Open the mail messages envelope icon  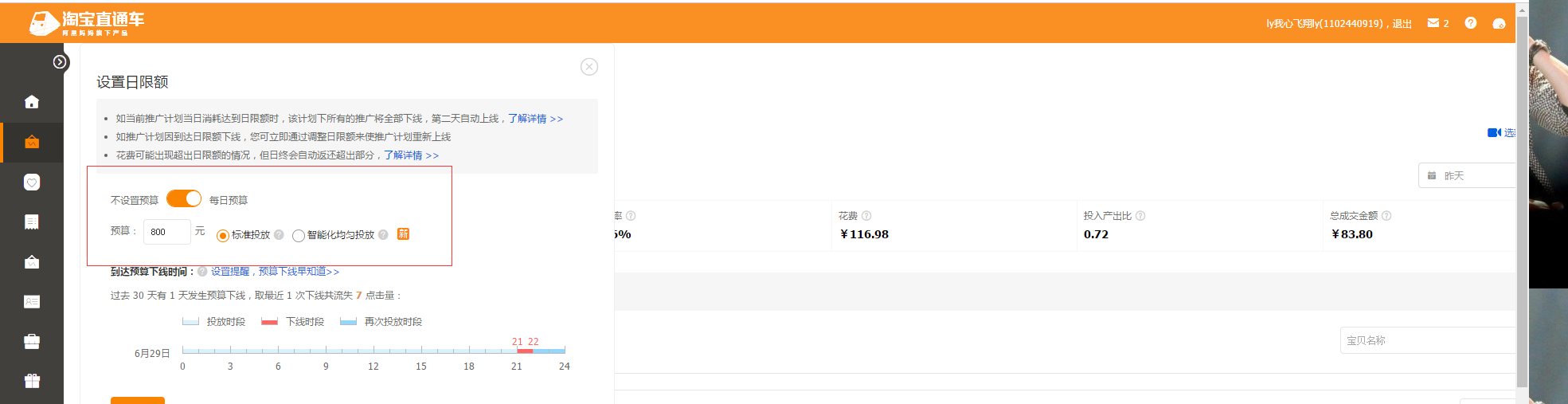click(x=1433, y=23)
